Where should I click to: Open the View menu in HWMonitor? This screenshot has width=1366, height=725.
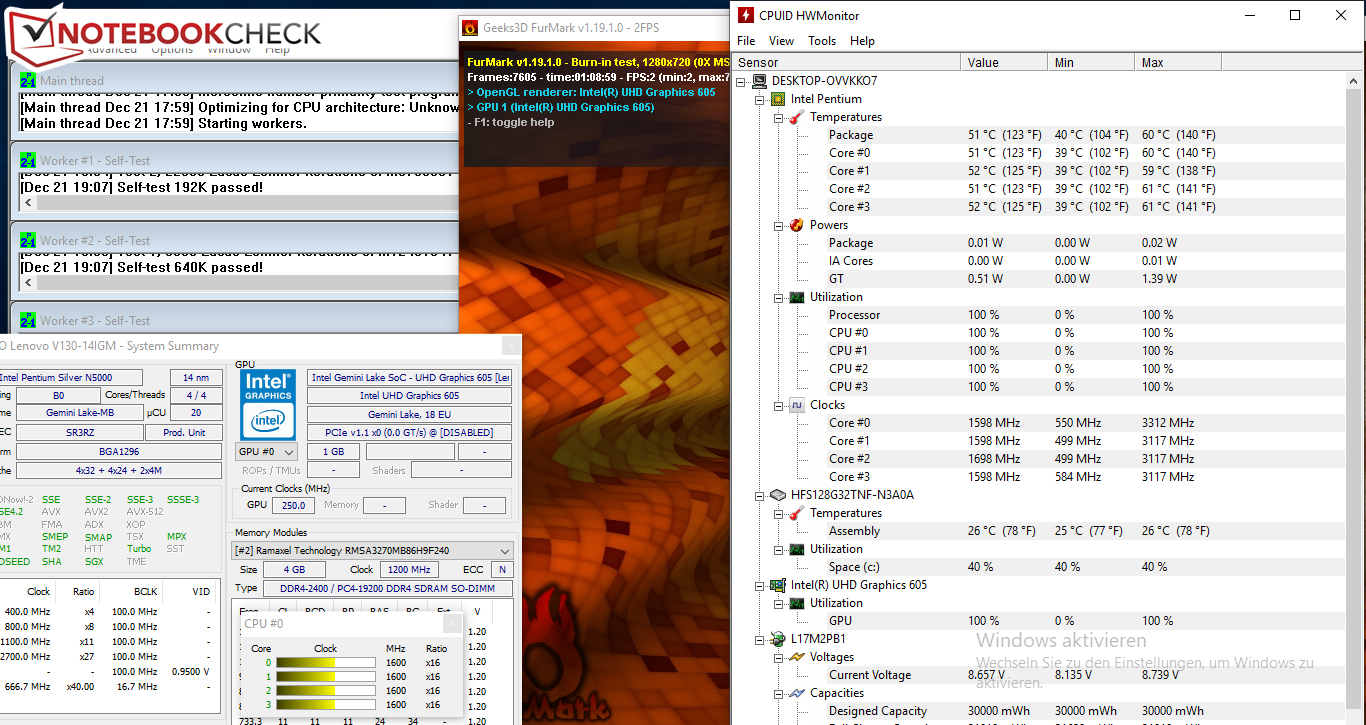pyautogui.click(x=781, y=41)
